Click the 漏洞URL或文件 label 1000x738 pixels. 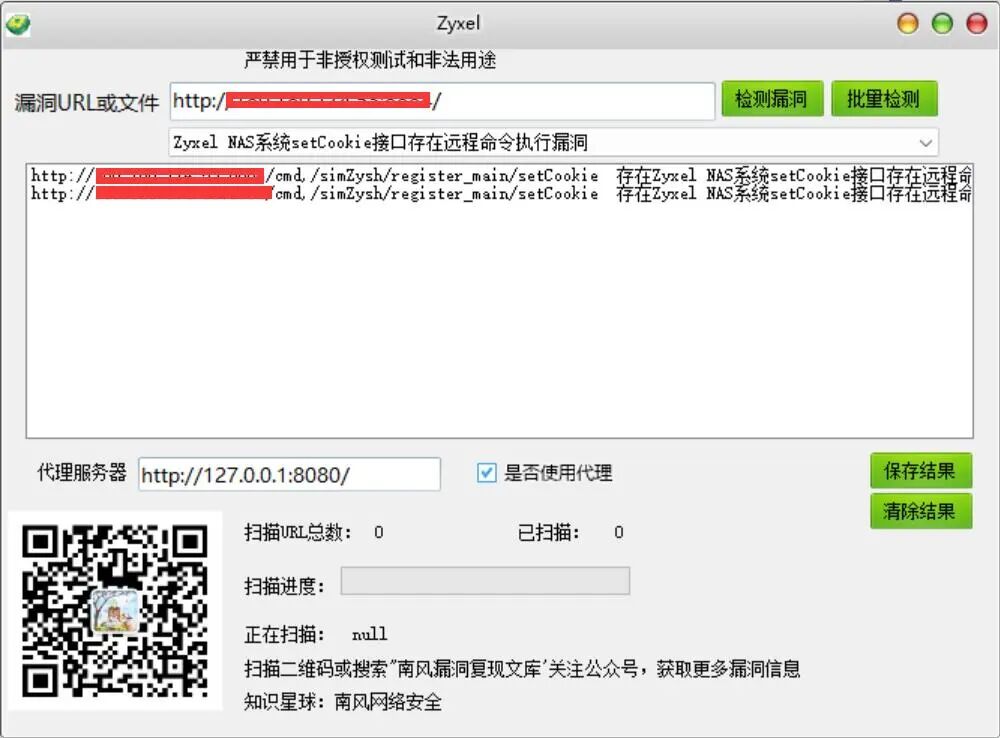click(87, 102)
